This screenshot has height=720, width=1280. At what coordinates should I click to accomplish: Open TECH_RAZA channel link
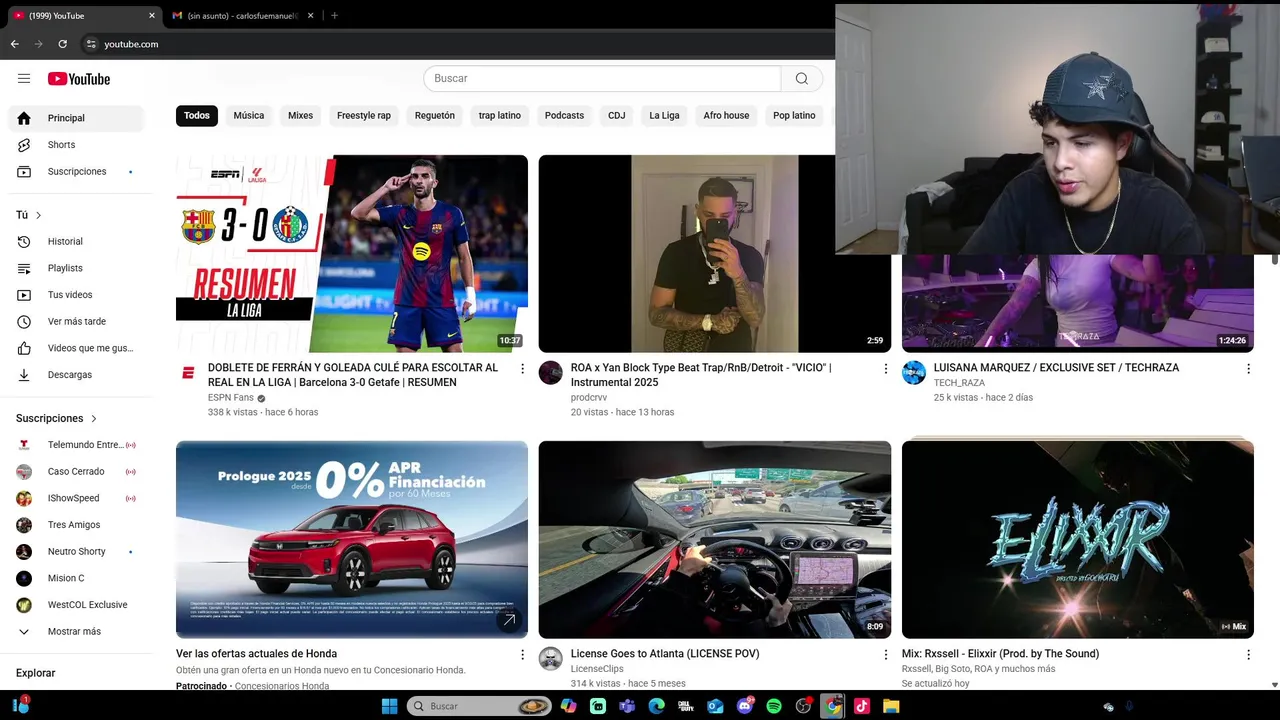click(x=959, y=383)
